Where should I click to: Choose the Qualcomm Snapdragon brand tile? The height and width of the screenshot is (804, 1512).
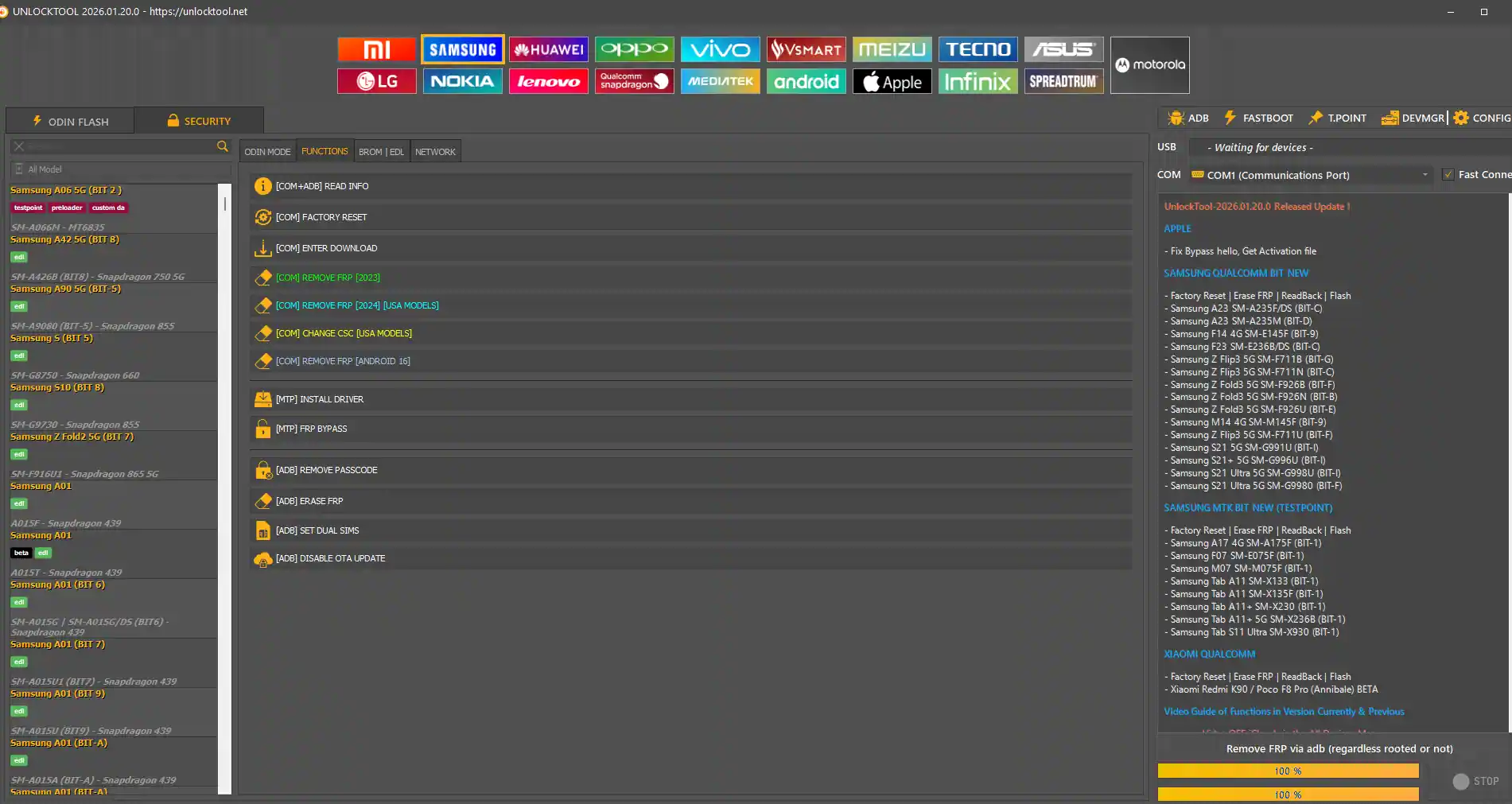[634, 81]
